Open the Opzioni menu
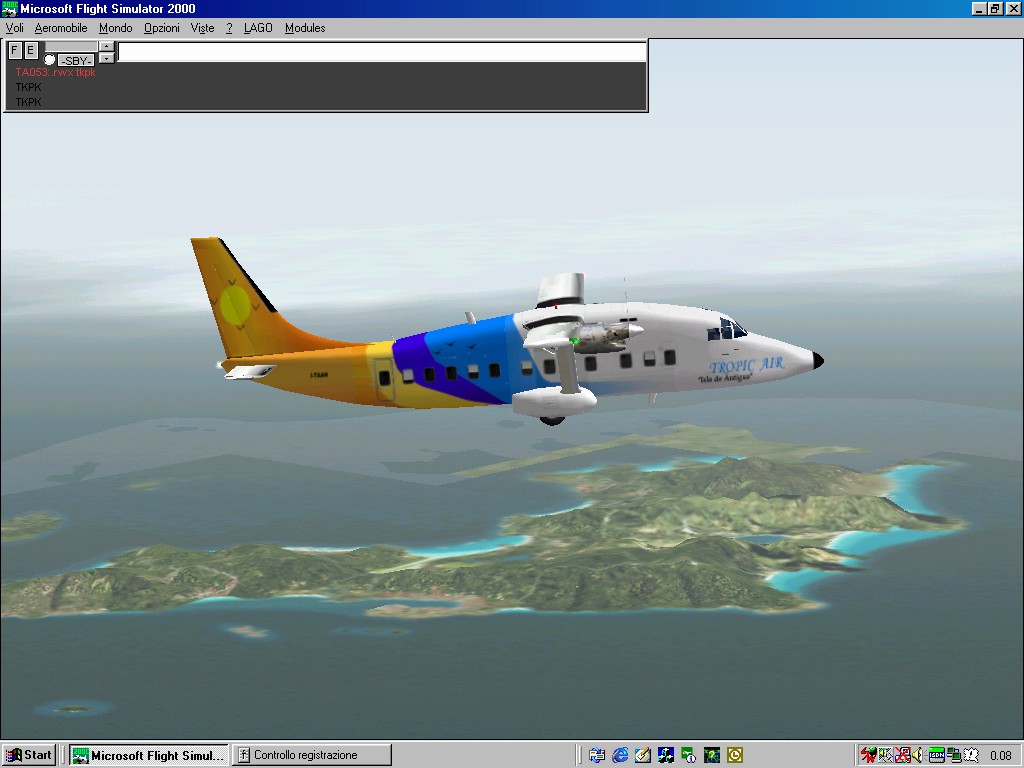 pos(162,28)
